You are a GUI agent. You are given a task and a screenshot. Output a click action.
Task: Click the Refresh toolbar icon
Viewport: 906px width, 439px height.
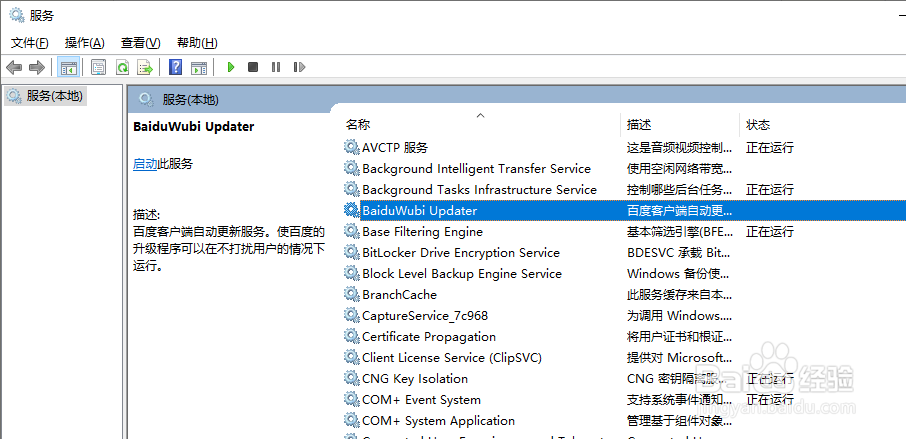tap(122, 67)
